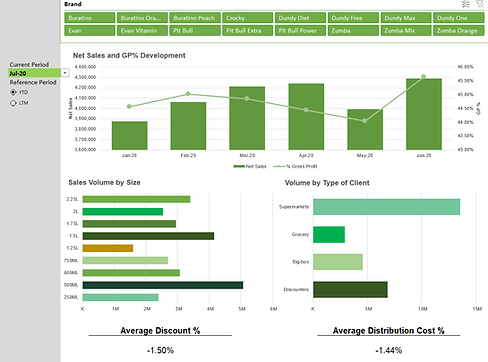Viewport: 488px width, 362px height.
Task: Select Buratino Ora... brand button
Action: 142,18
